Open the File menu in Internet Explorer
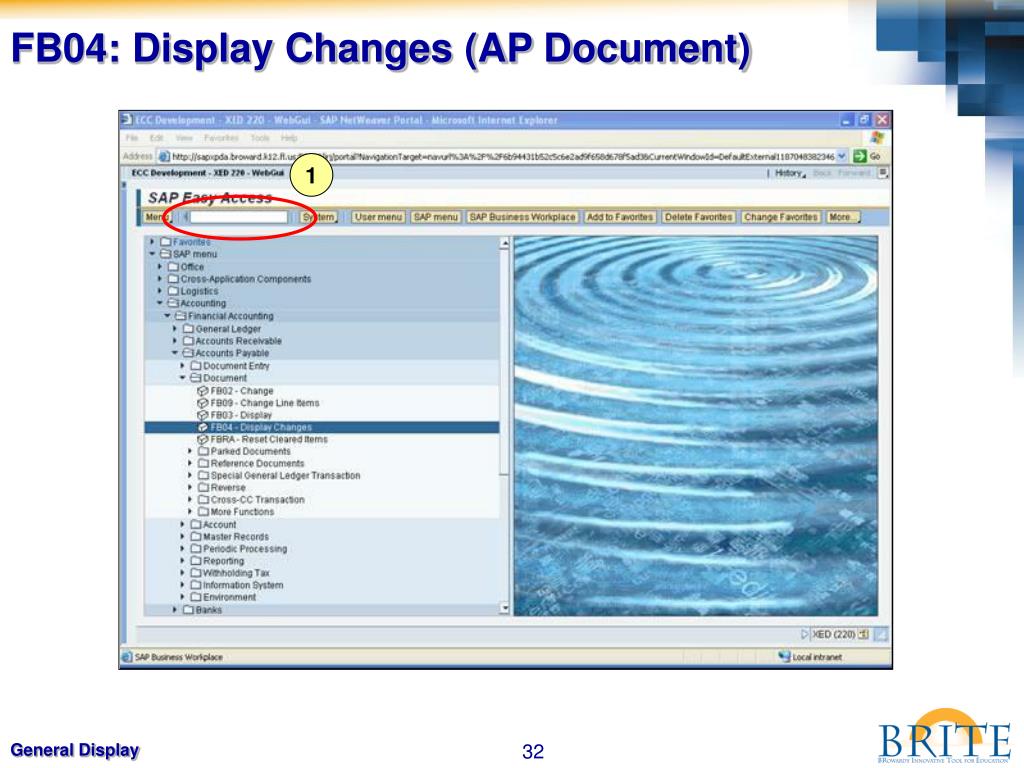The height and width of the screenshot is (768, 1024). (132, 138)
